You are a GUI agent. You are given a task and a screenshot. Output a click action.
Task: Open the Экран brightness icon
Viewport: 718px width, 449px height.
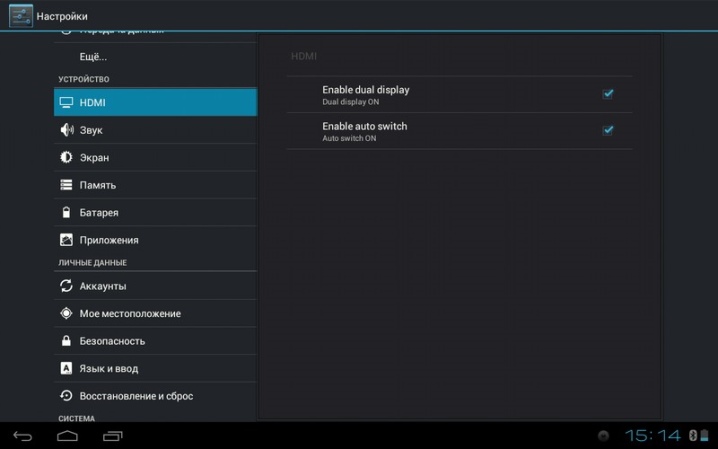[x=66, y=157]
